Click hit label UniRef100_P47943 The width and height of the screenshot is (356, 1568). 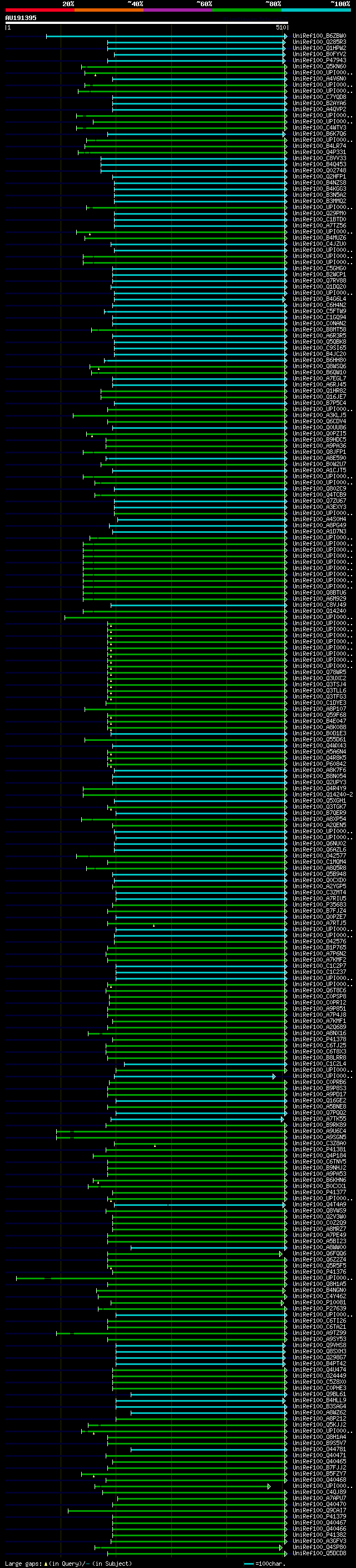[x=319, y=60]
